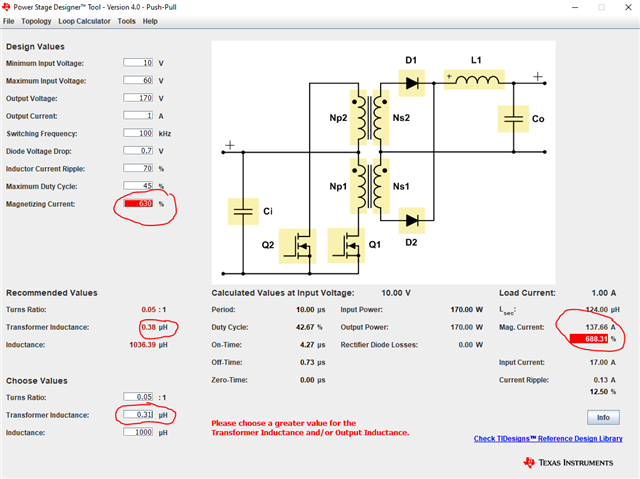Image resolution: width=640 pixels, height=479 pixels.
Task: Click the Load Current 1.00 A value
Action: [604, 293]
